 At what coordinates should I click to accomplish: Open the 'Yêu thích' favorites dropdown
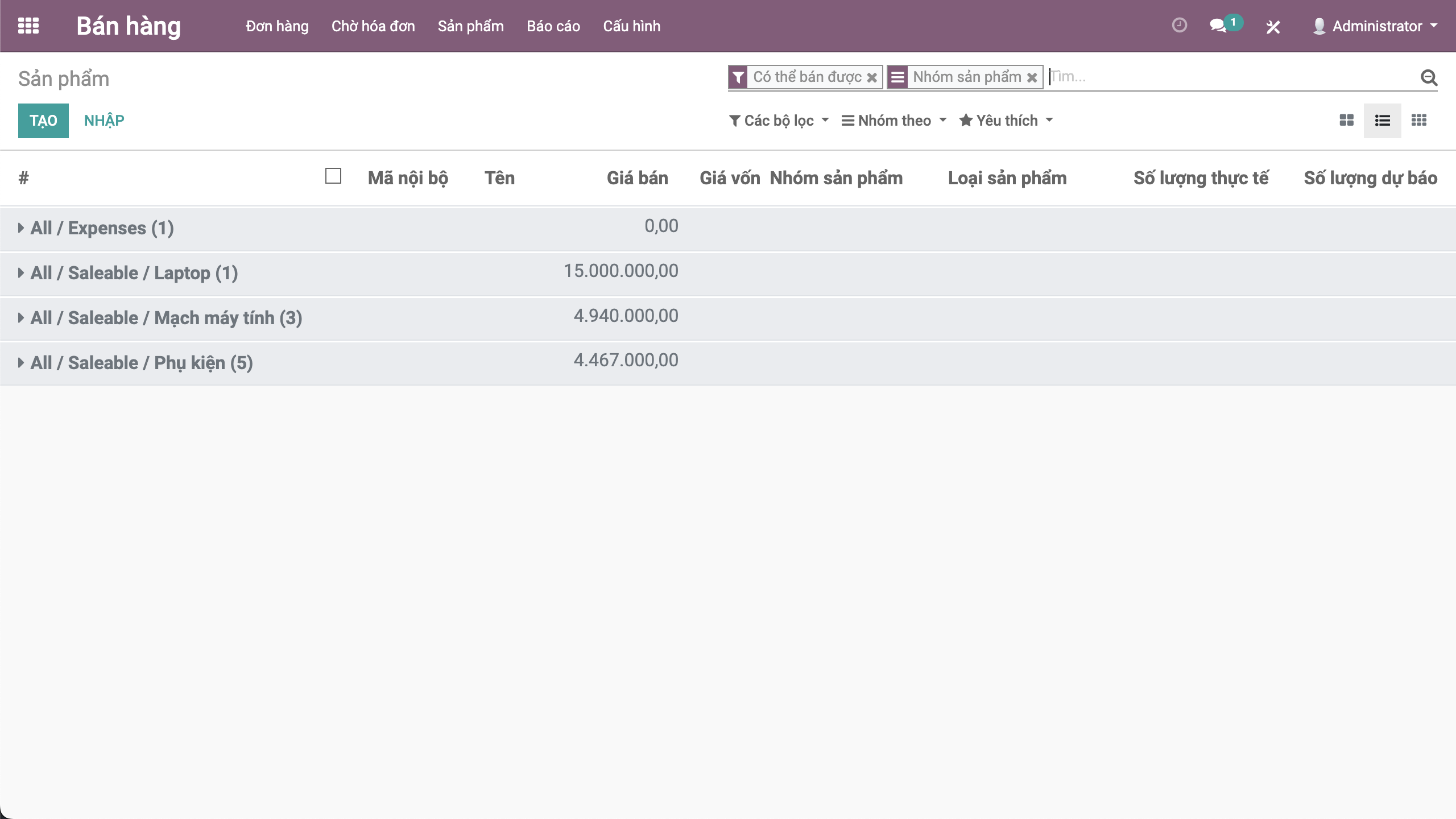point(1006,121)
